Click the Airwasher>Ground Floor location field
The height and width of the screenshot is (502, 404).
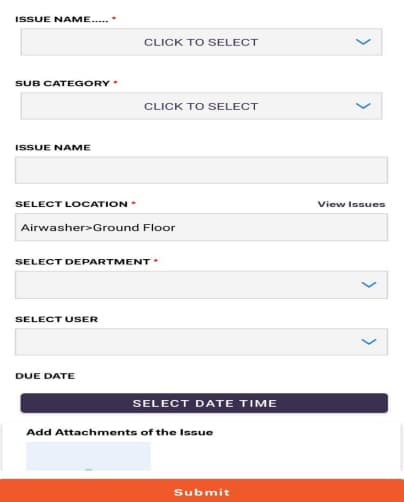201,227
